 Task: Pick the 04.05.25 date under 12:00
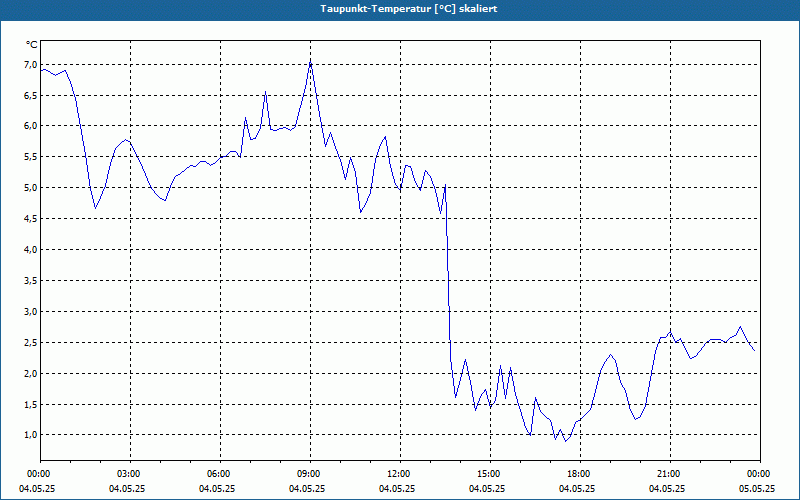click(x=397, y=489)
